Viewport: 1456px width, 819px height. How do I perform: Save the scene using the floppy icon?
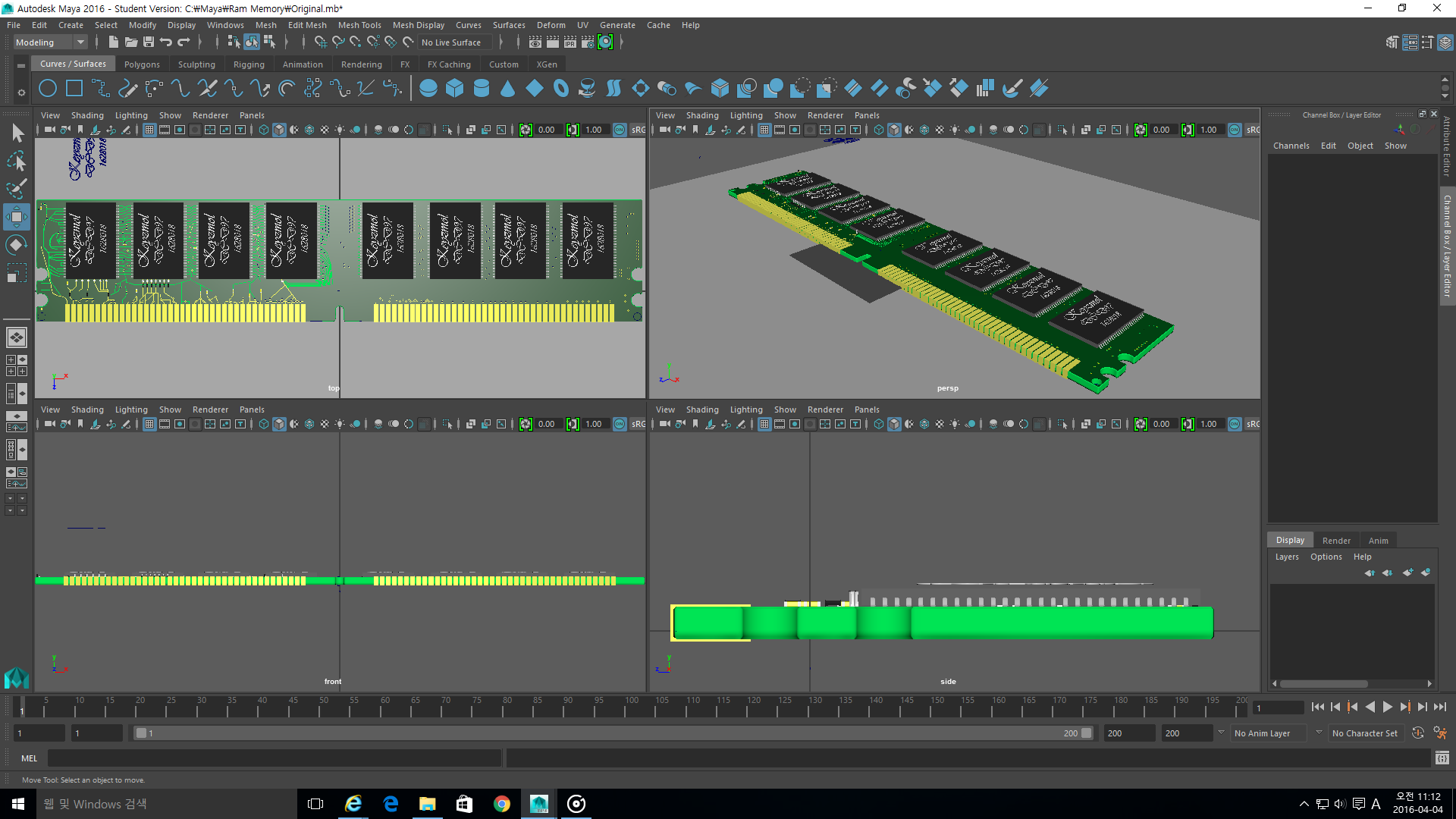[x=149, y=42]
